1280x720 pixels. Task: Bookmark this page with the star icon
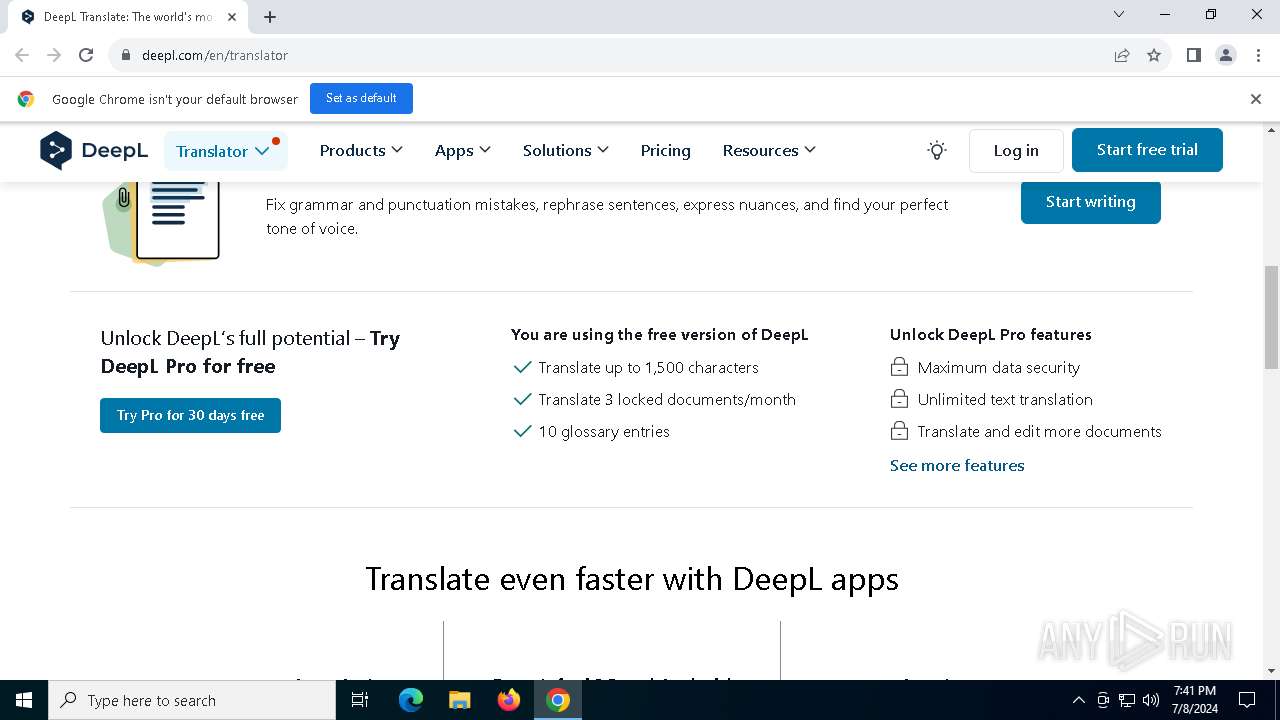pos(1154,55)
